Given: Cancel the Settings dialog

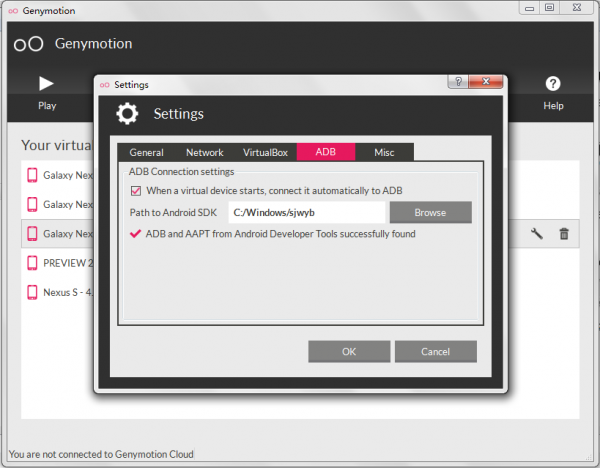Looking at the screenshot, I should pos(435,352).
